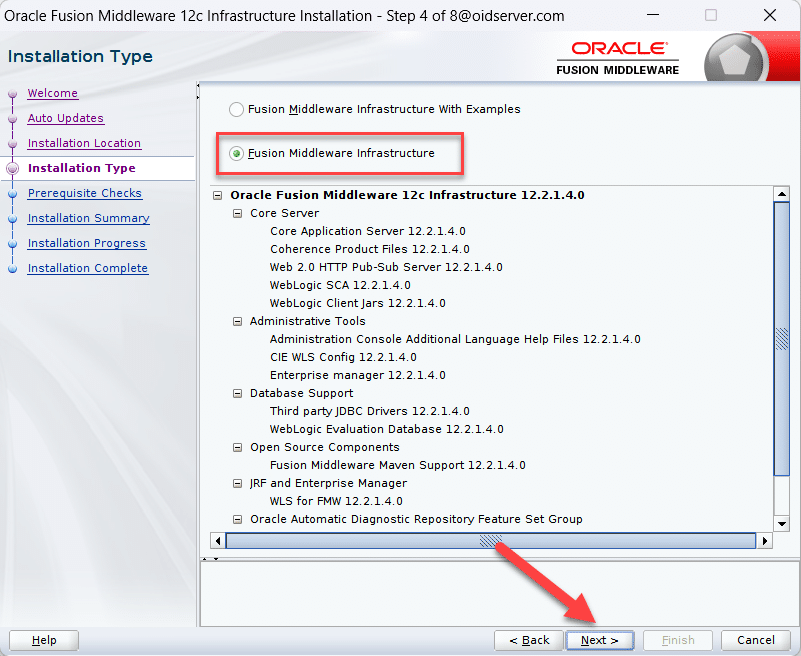Open Help for the installer
The width and height of the screenshot is (801, 656).
pos(44,640)
